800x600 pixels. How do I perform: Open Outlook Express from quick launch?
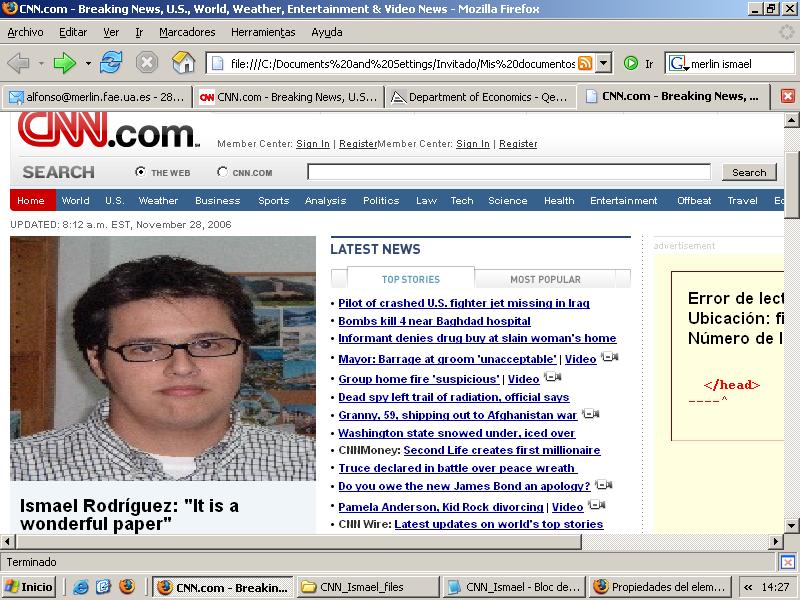[104, 587]
